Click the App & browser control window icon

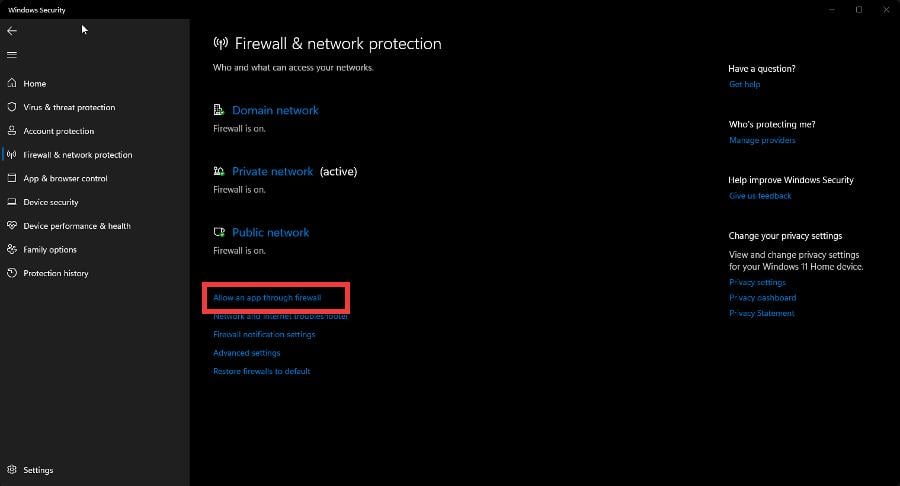[x=11, y=178]
